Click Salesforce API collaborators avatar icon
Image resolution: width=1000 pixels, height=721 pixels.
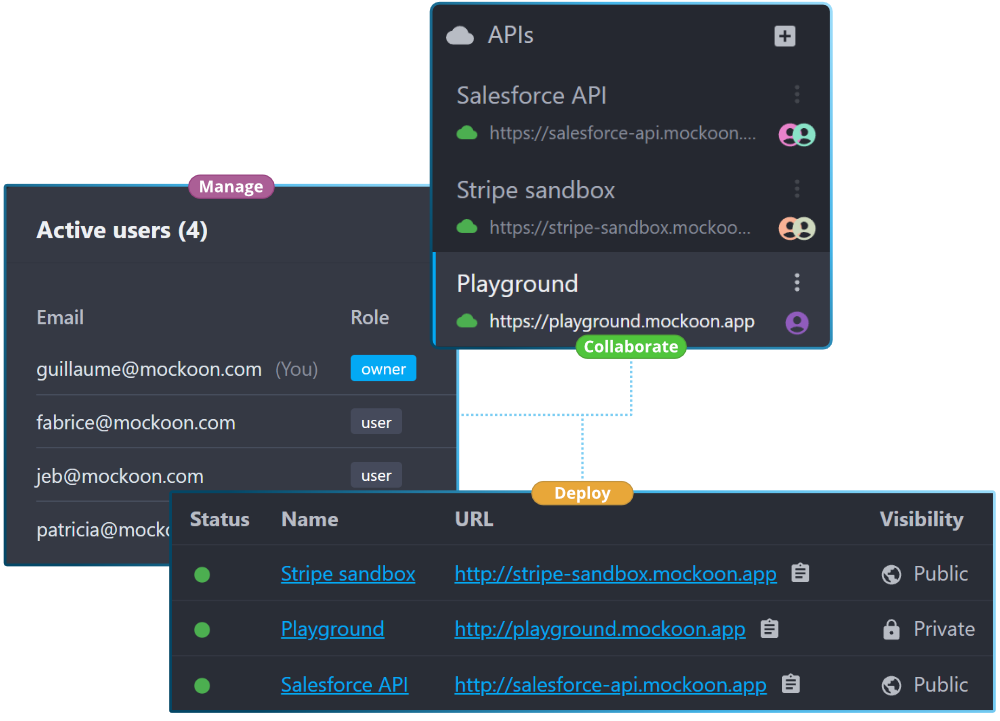pos(797,135)
